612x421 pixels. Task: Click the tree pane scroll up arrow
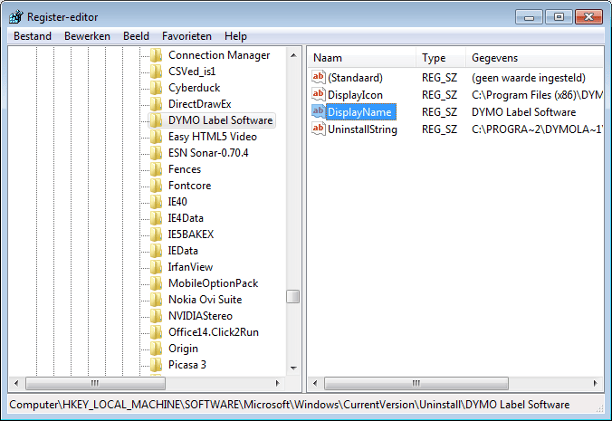(294, 55)
